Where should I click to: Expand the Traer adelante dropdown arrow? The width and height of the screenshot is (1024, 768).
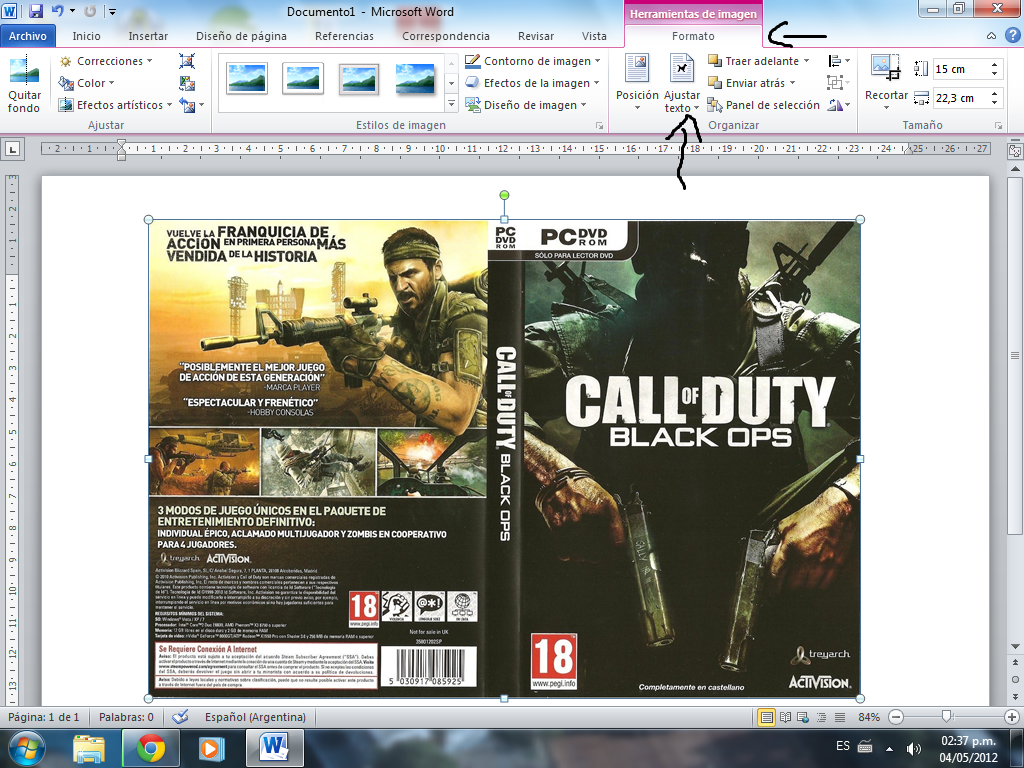coord(807,61)
